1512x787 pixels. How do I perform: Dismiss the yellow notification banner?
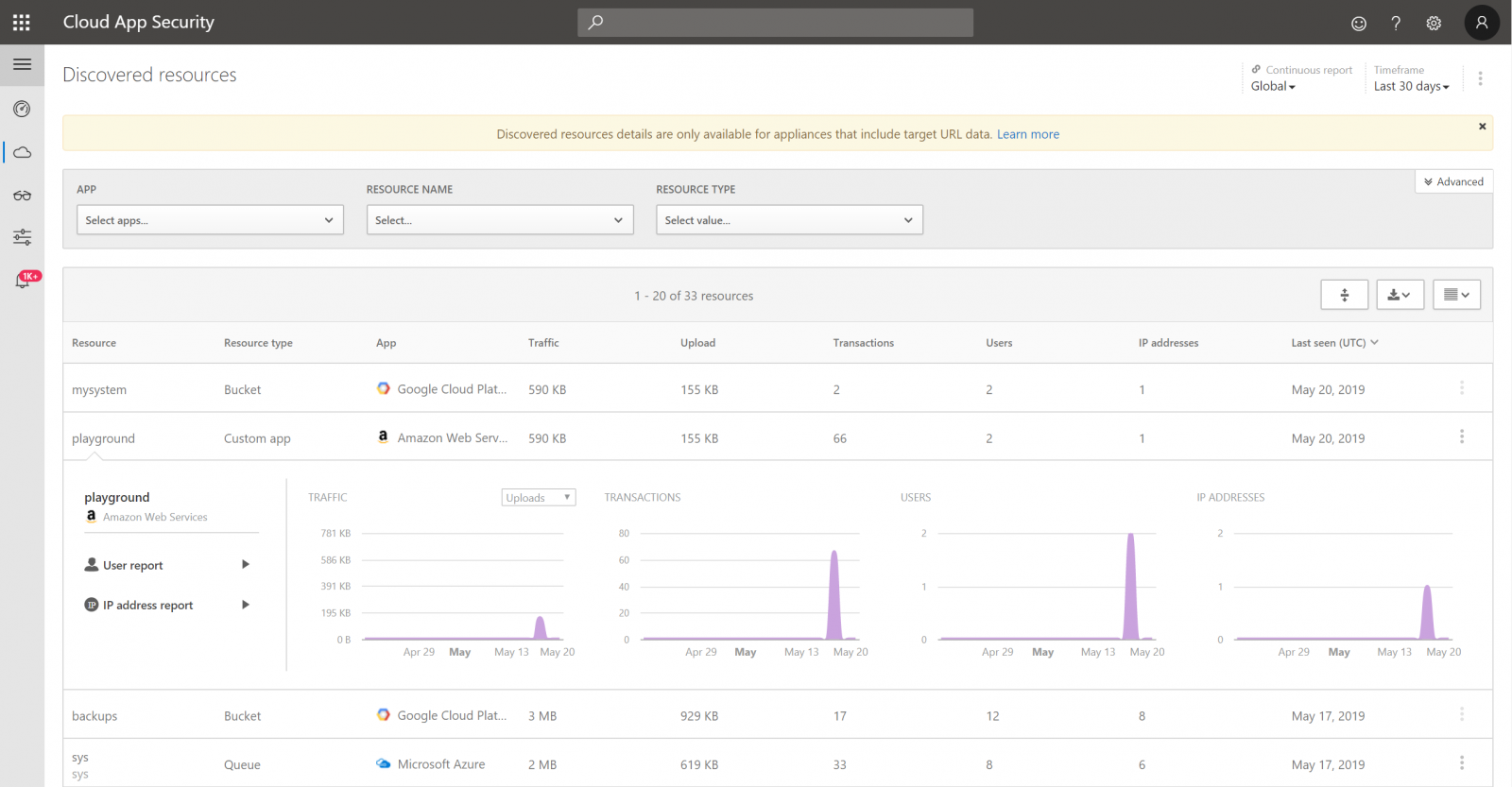tap(1482, 127)
